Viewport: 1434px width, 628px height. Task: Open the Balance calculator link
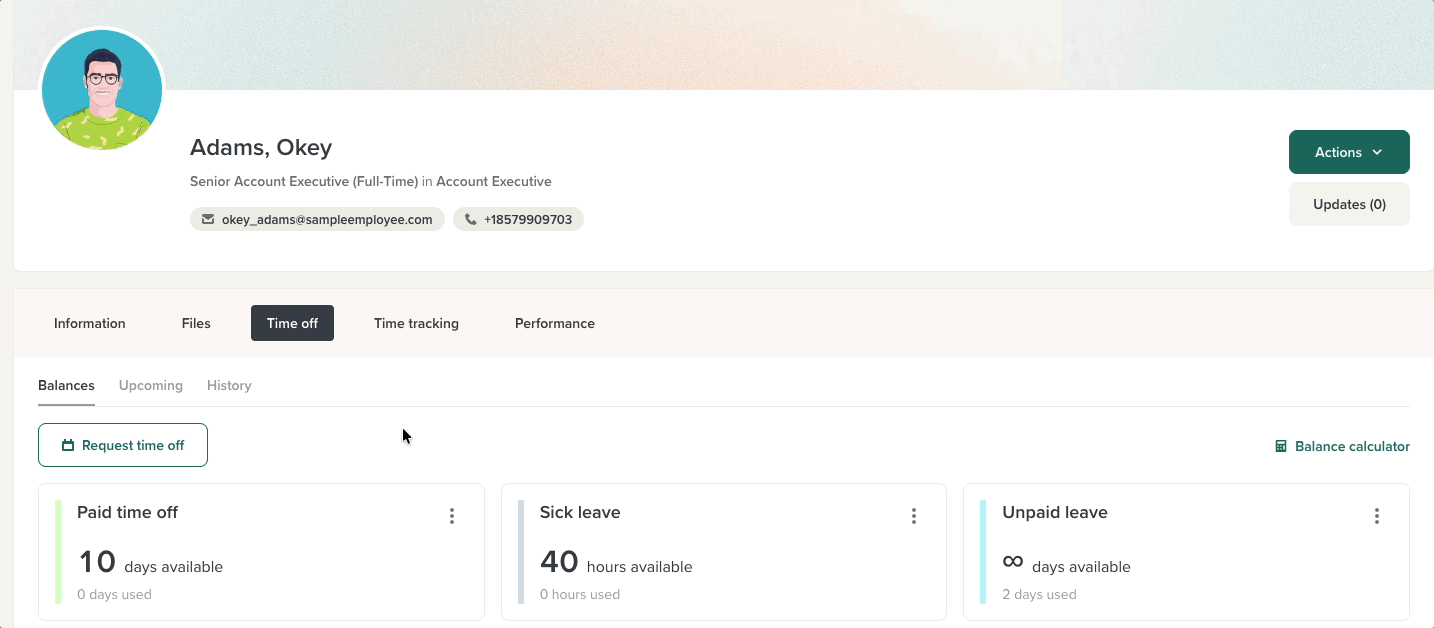(1342, 447)
